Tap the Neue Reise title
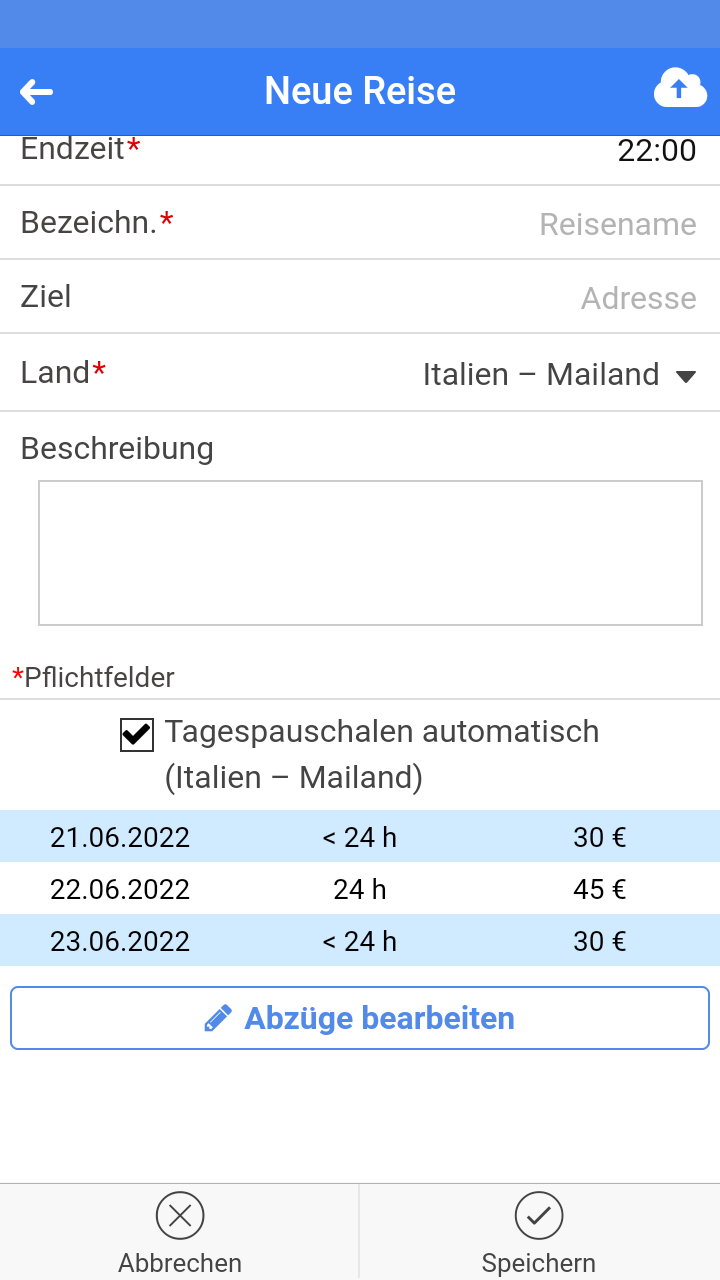 pyautogui.click(x=359, y=91)
